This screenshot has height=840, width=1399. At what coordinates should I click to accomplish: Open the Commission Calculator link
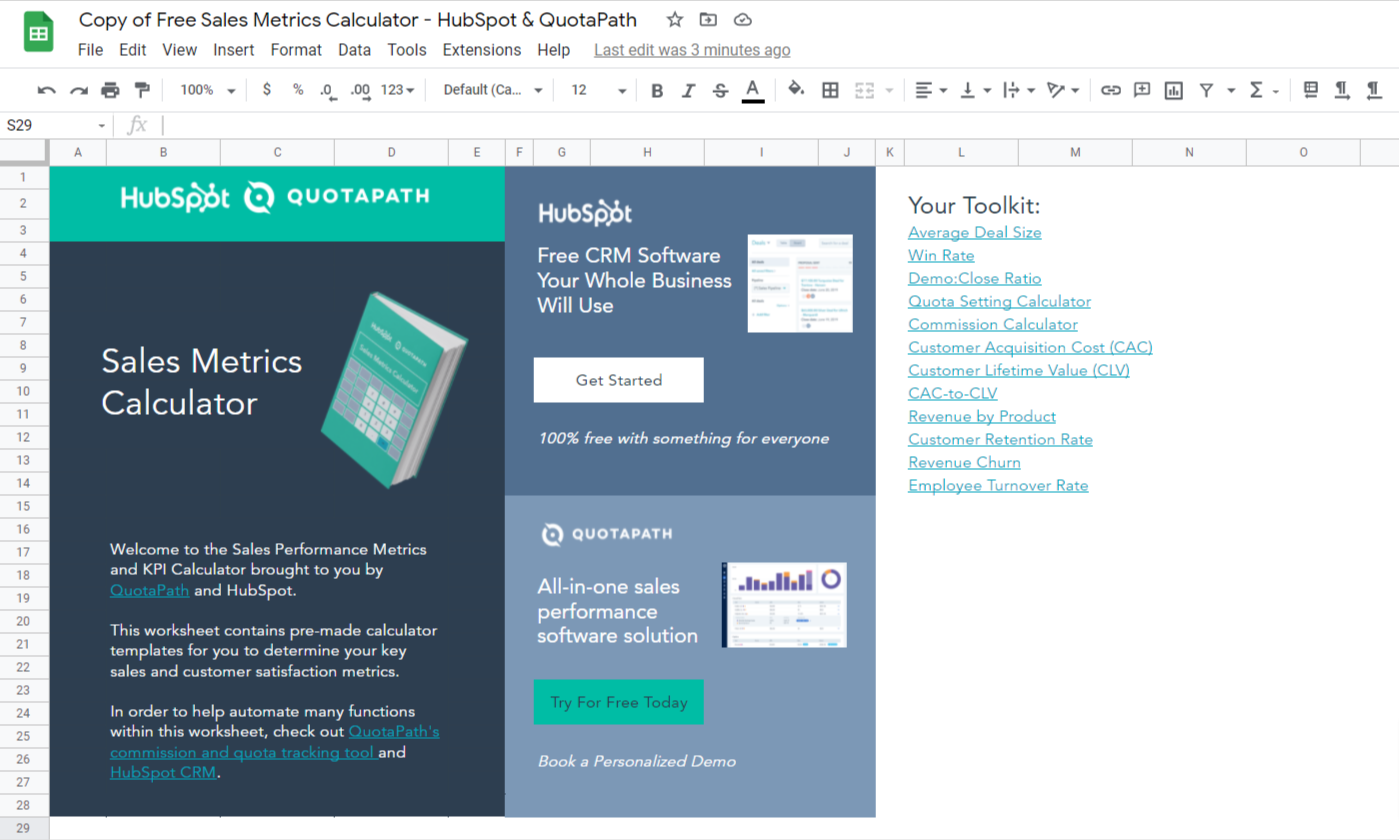(x=993, y=324)
